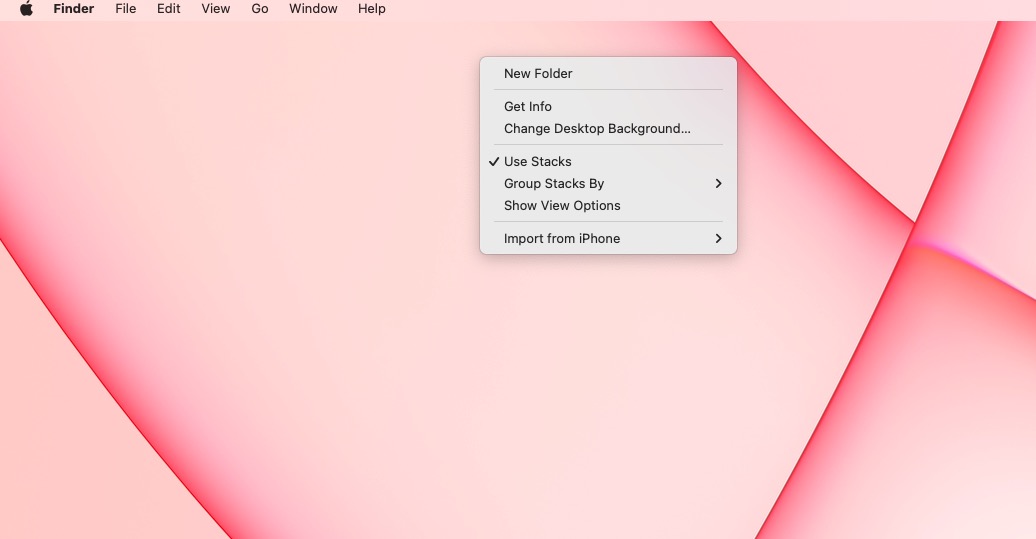The width and height of the screenshot is (1036, 539).
Task: Expand the Group Stacks By submenu arrow
Action: coord(718,184)
